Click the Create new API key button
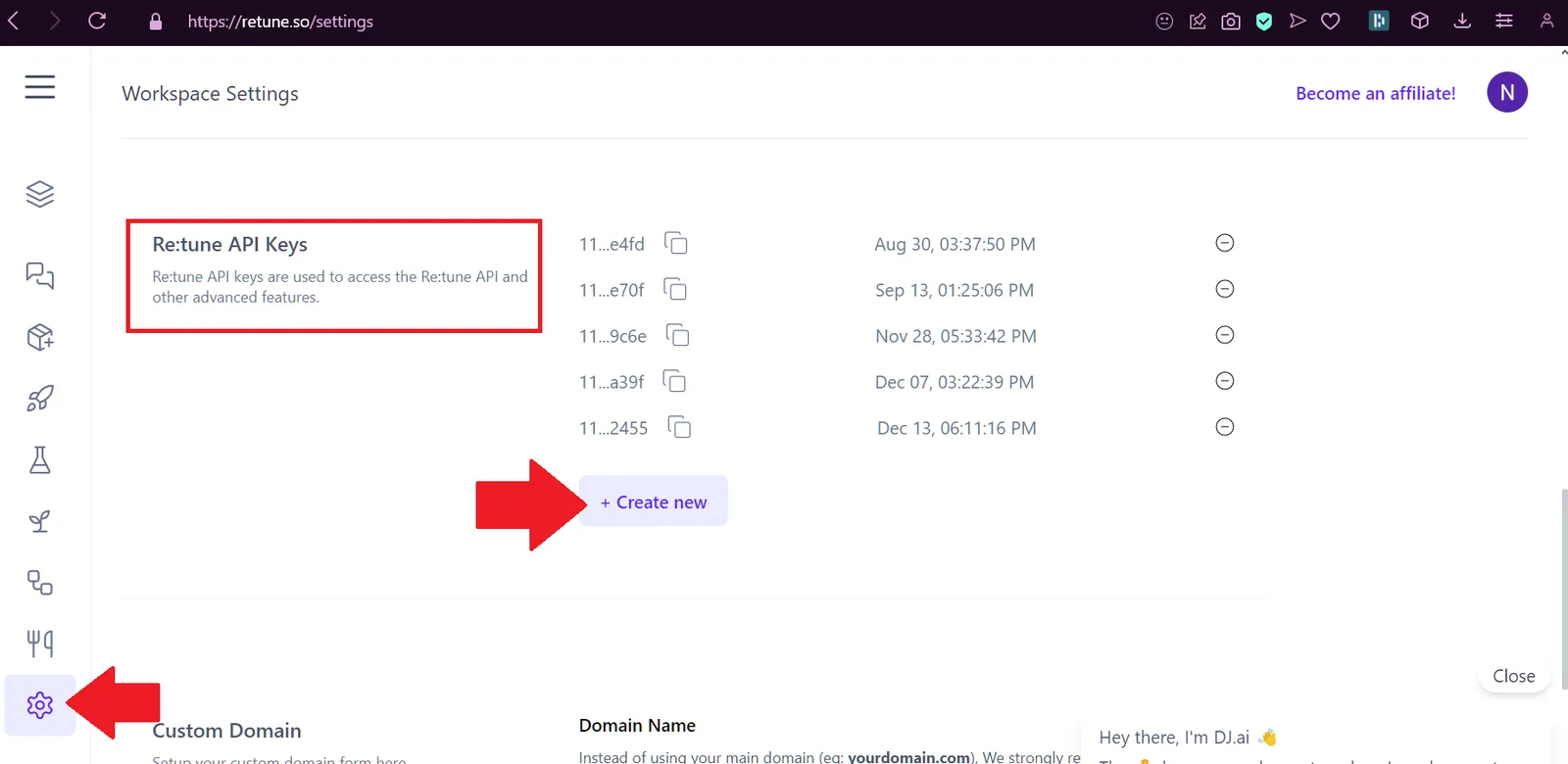 tap(654, 501)
